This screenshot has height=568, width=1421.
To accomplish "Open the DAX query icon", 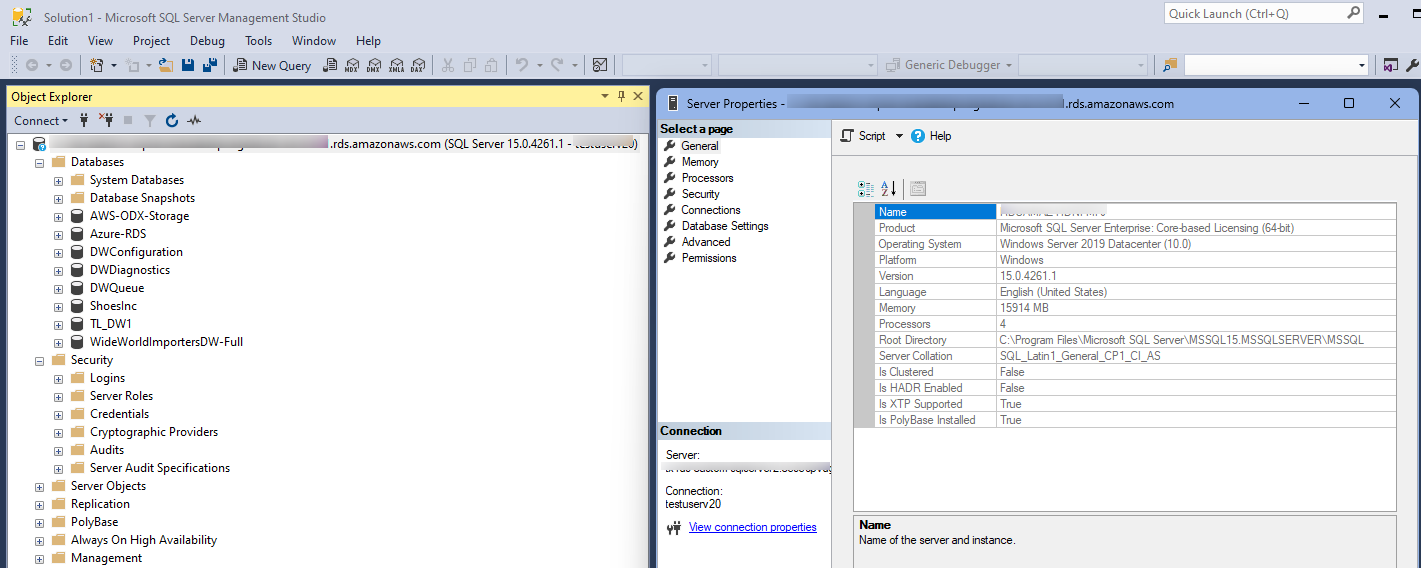I will 417,65.
